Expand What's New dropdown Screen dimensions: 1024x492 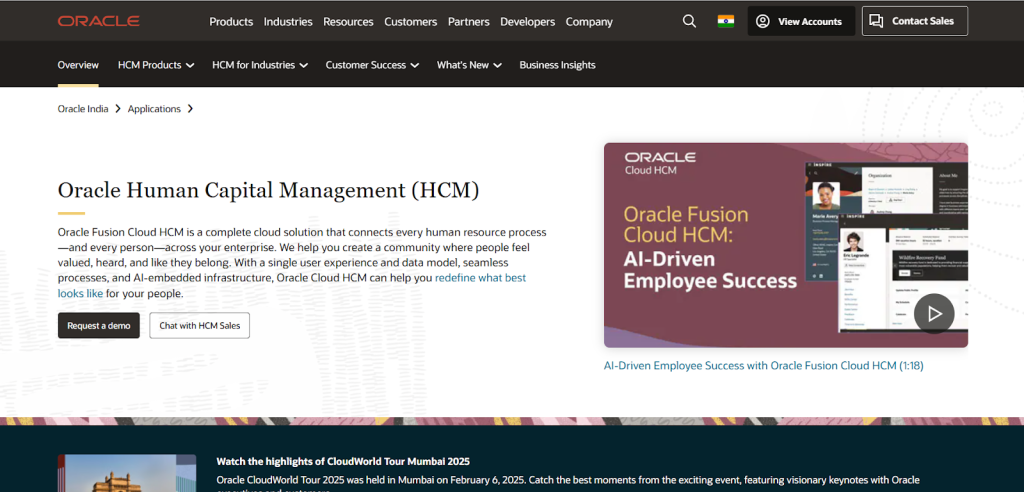point(469,65)
